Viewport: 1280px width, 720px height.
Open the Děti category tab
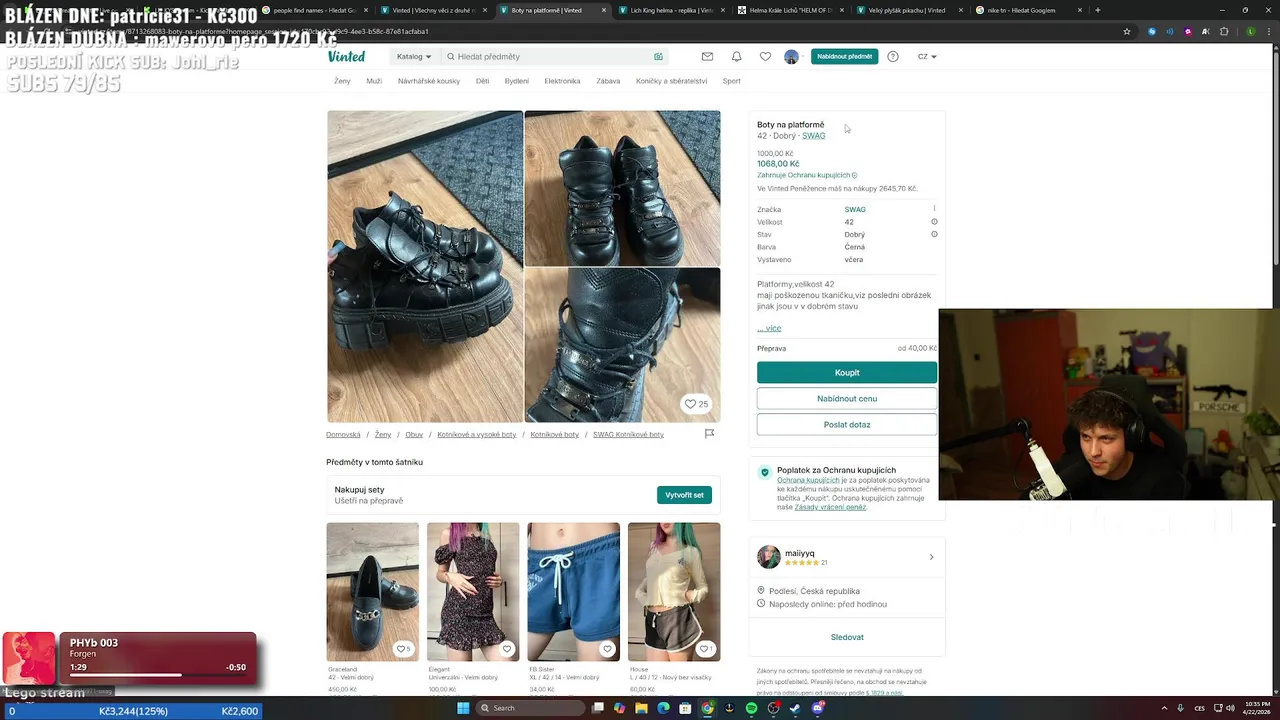coord(482,81)
